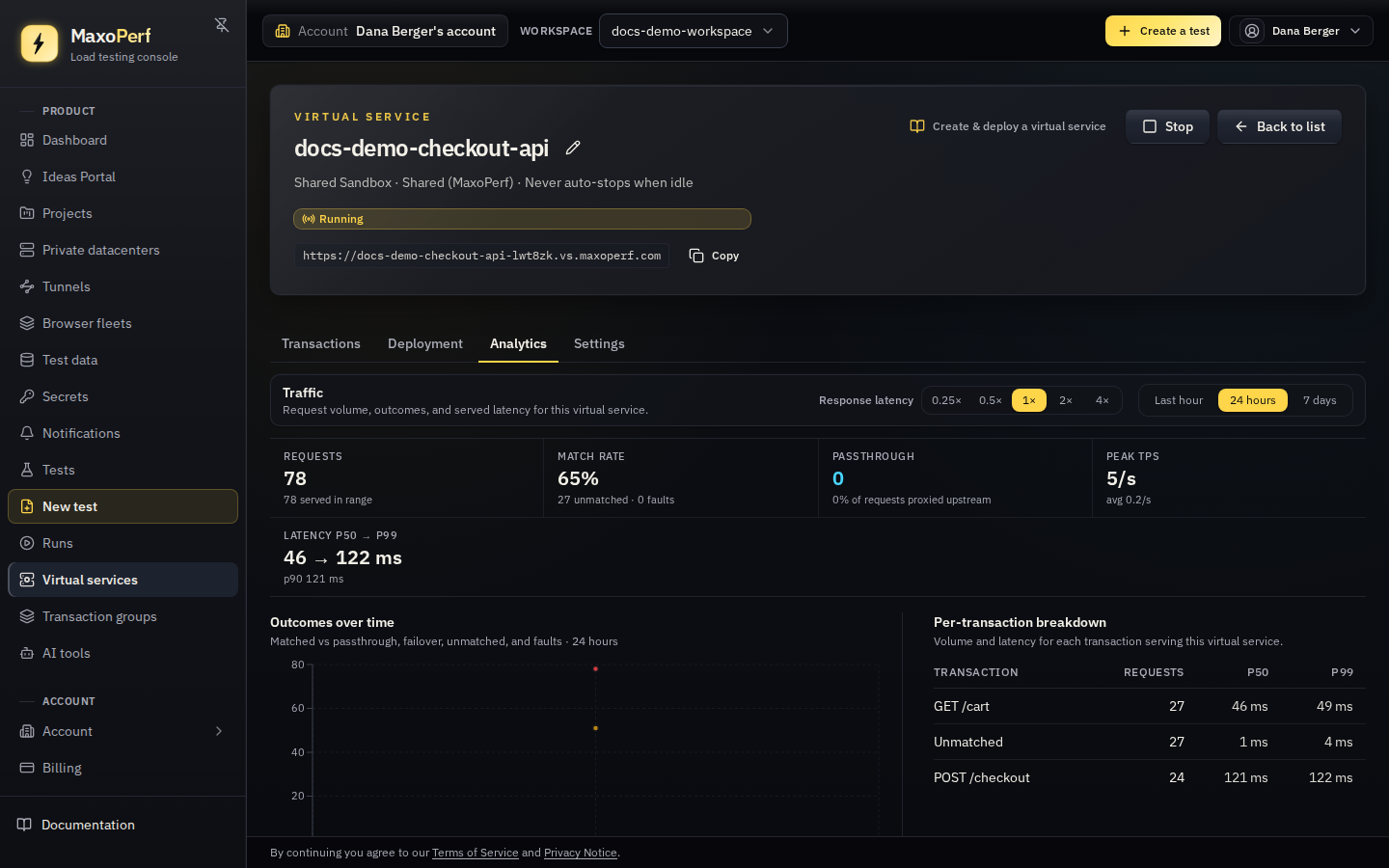Image resolution: width=1389 pixels, height=868 pixels.
Task: Click the Secrets key icon
Action: (x=27, y=396)
